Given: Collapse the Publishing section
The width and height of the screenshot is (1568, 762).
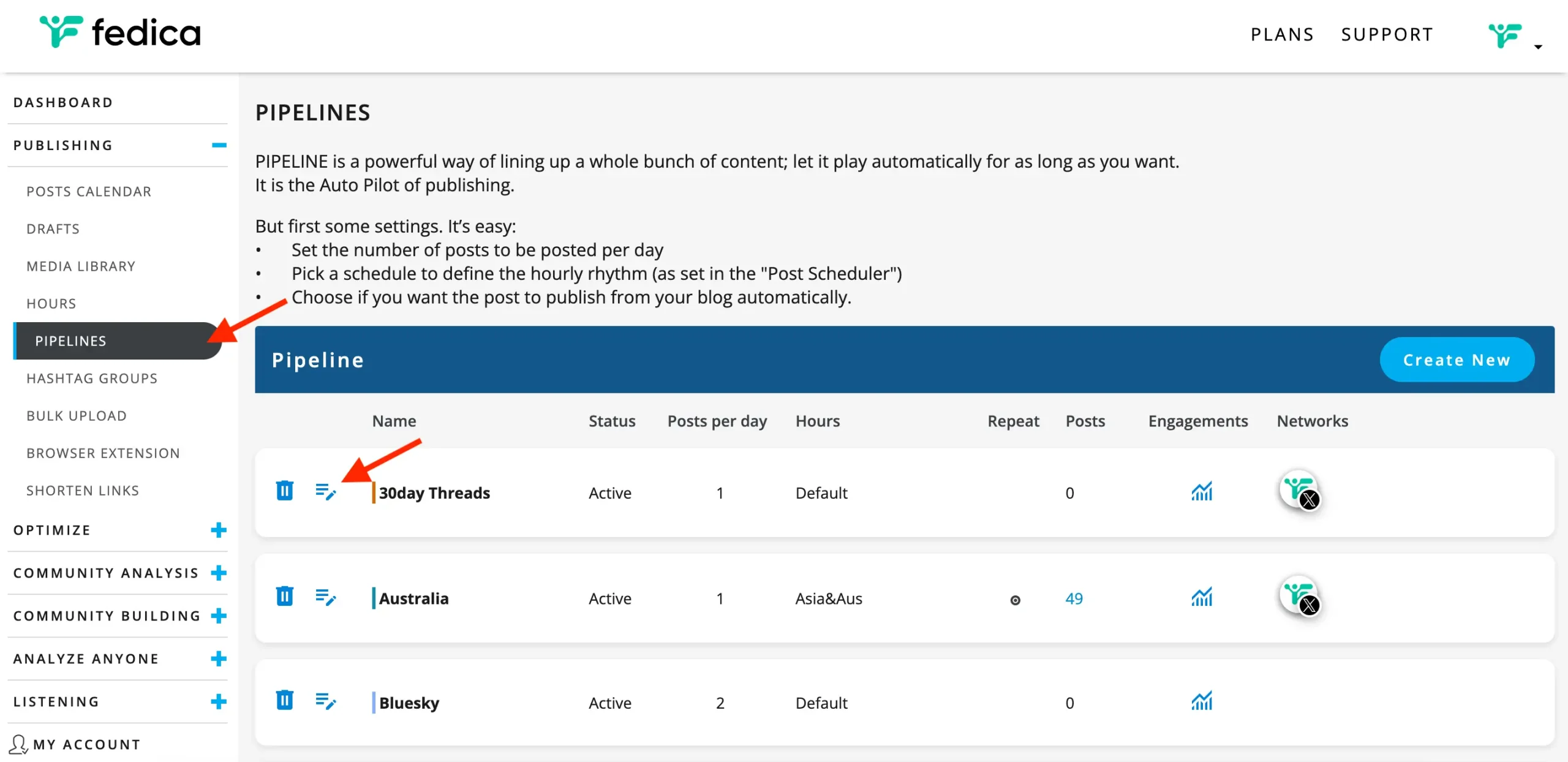Looking at the screenshot, I should pos(219,145).
